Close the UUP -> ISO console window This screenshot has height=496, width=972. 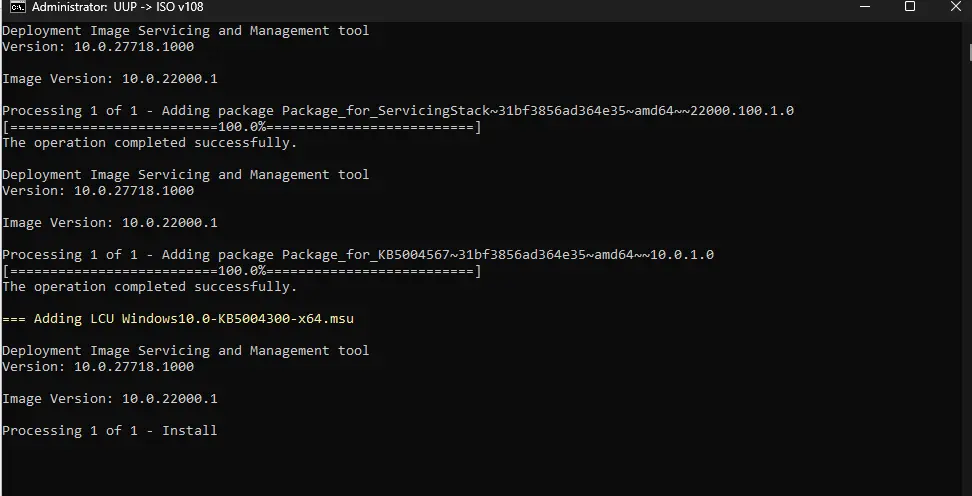pyautogui.click(x=955, y=7)
